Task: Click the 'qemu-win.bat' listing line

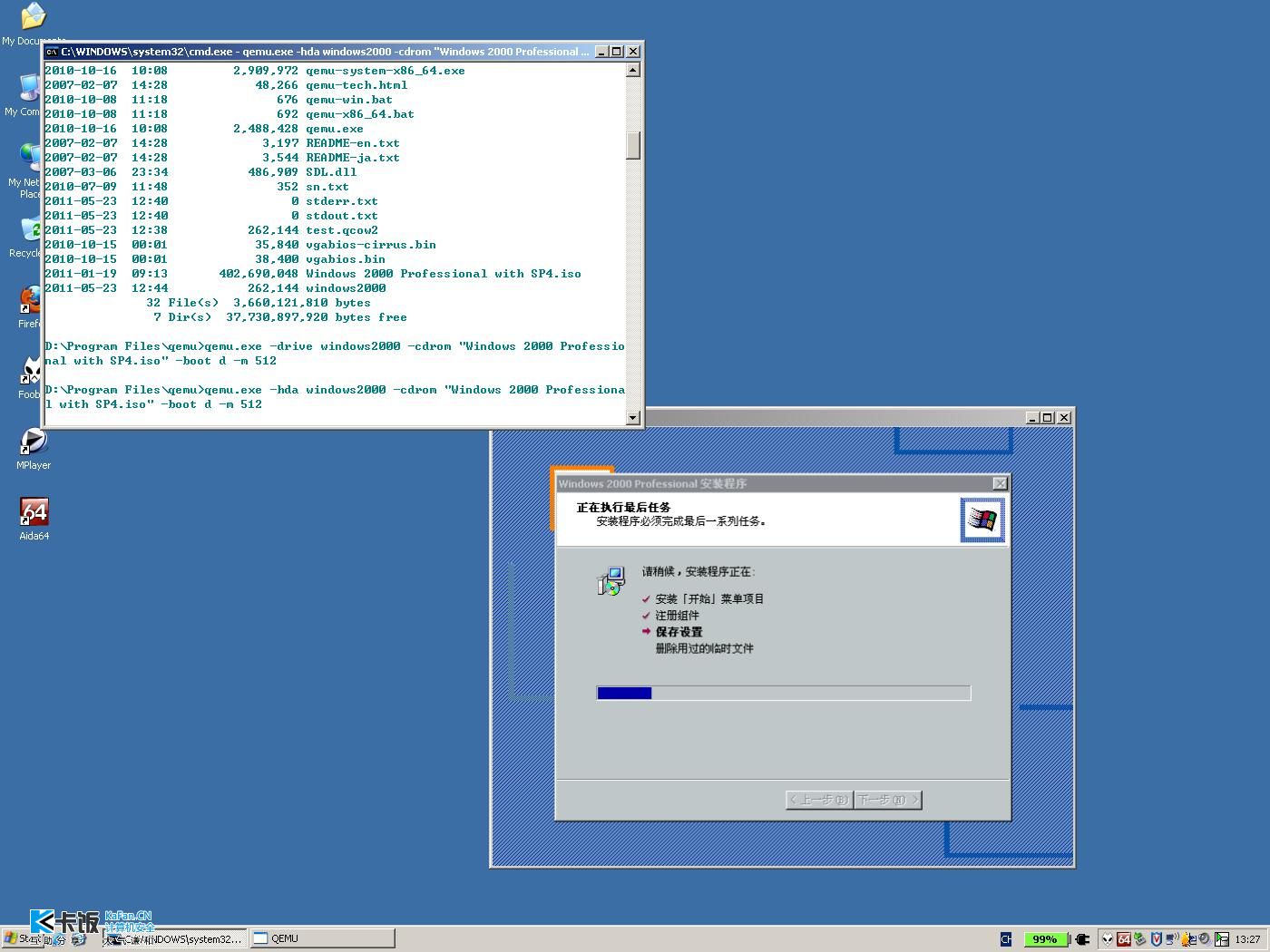Action: tap(219, 100)
